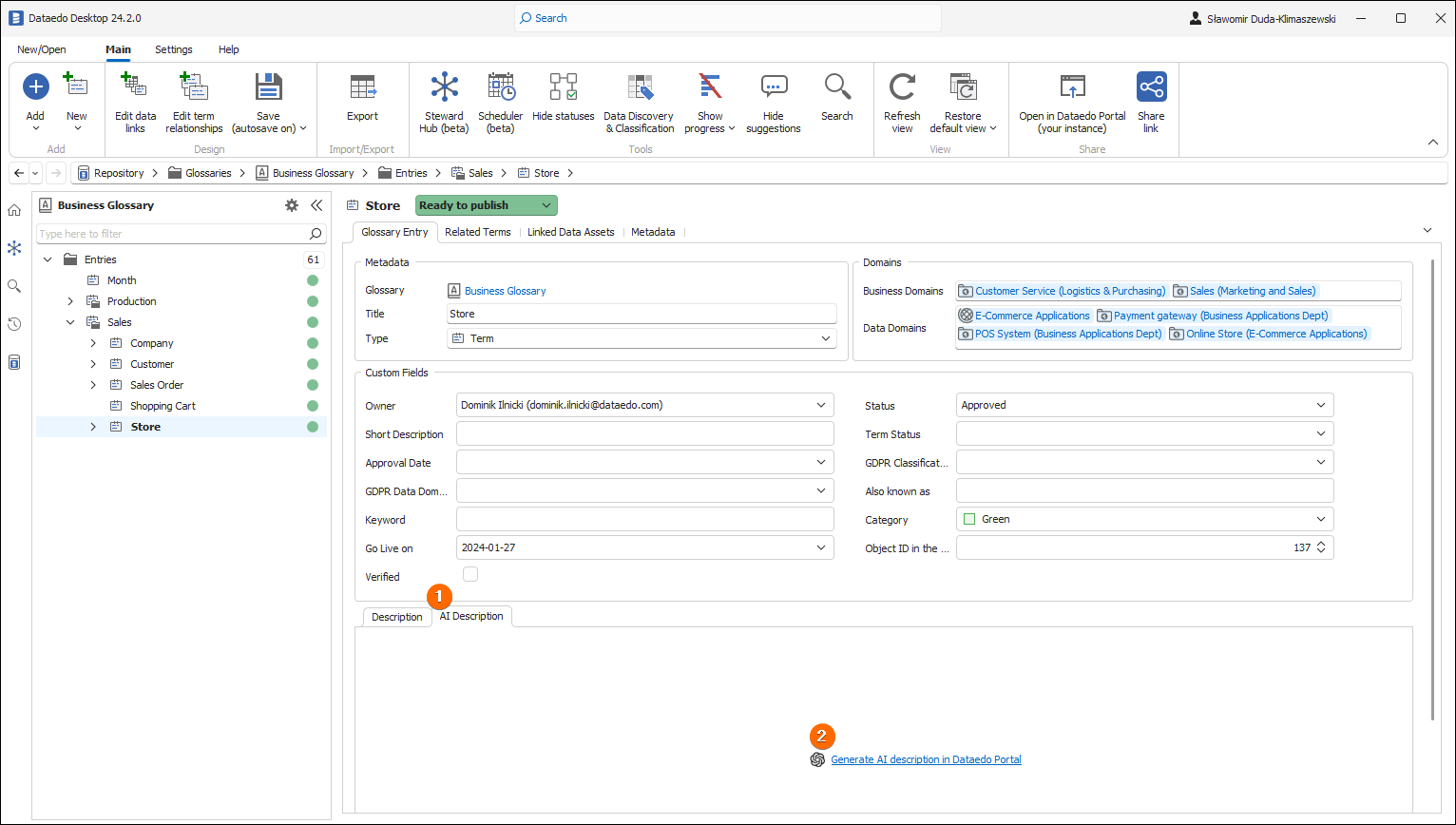The image size is (1456, 825).
Task: Click the Share link icon
Action: click(1151, 86)
